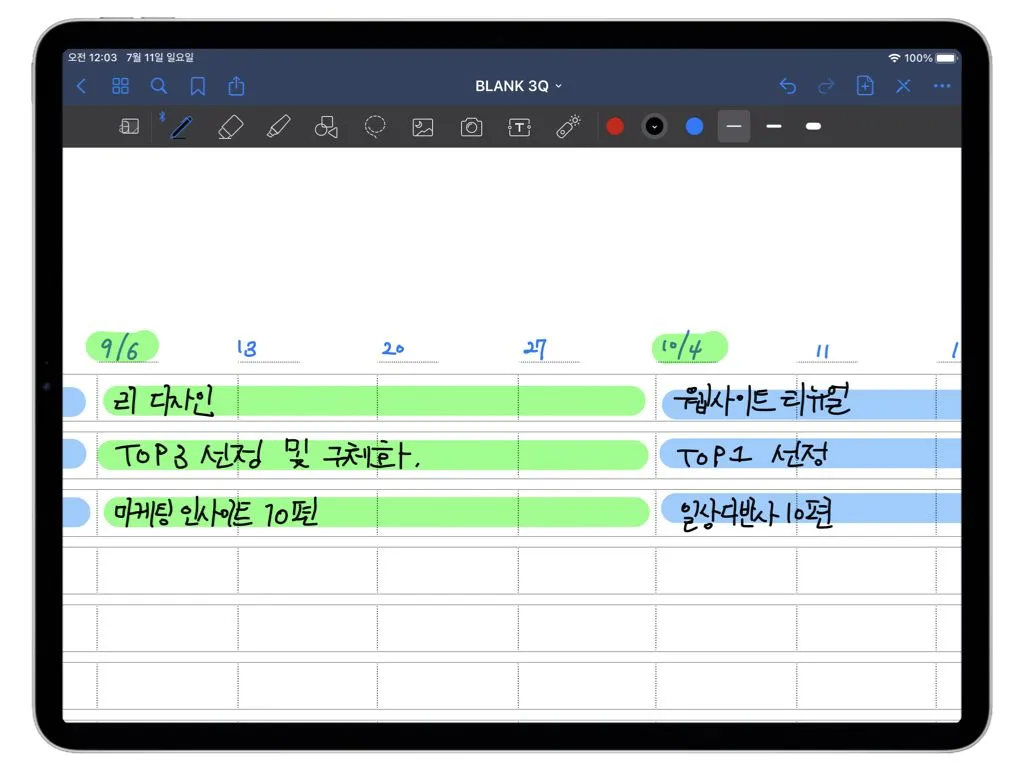Image resolution: width=1024 pixels, height=768 pixels.
Task: Tap the 13 date header
Action: click(247, 348)
